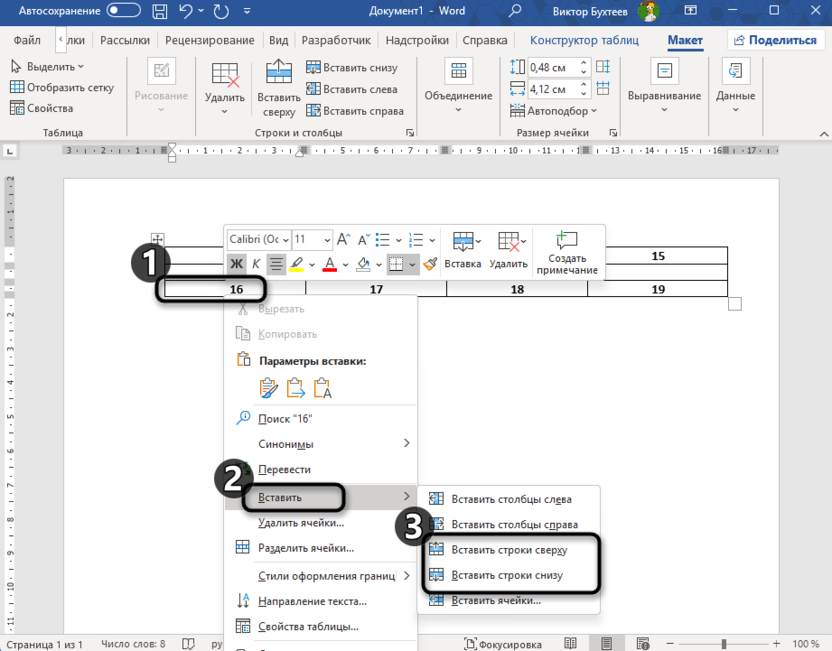The height and width of the screenshot is (651, 832).
Task: Click the Share button
Action: (x=773, y=41)
